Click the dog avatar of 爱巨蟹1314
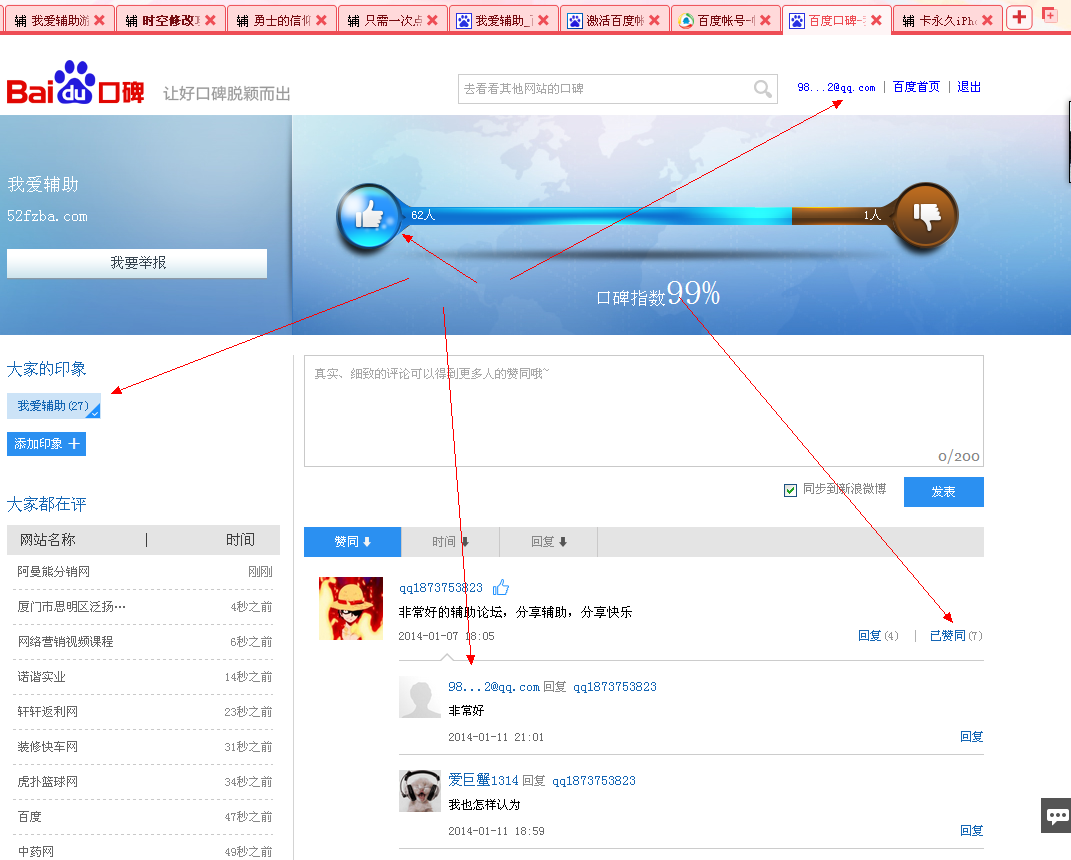 420,791
